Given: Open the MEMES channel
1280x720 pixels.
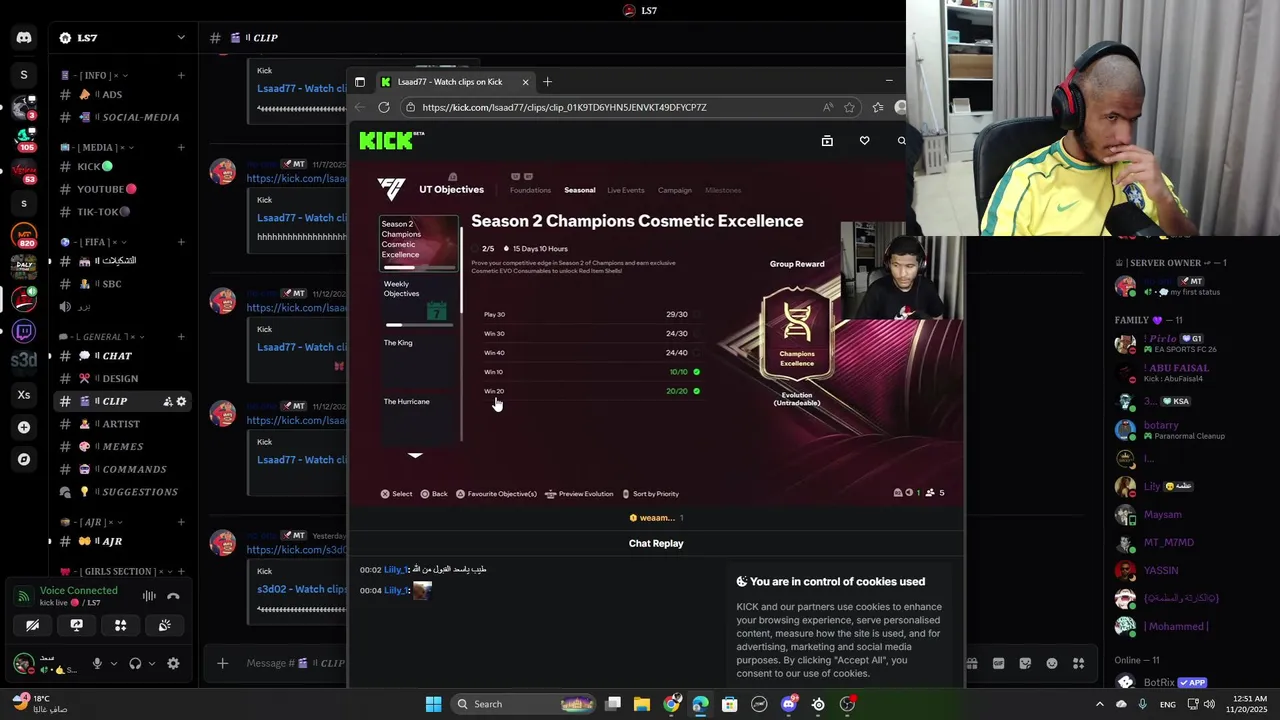Looking at the screenshot, I should [x=122, y=447].
